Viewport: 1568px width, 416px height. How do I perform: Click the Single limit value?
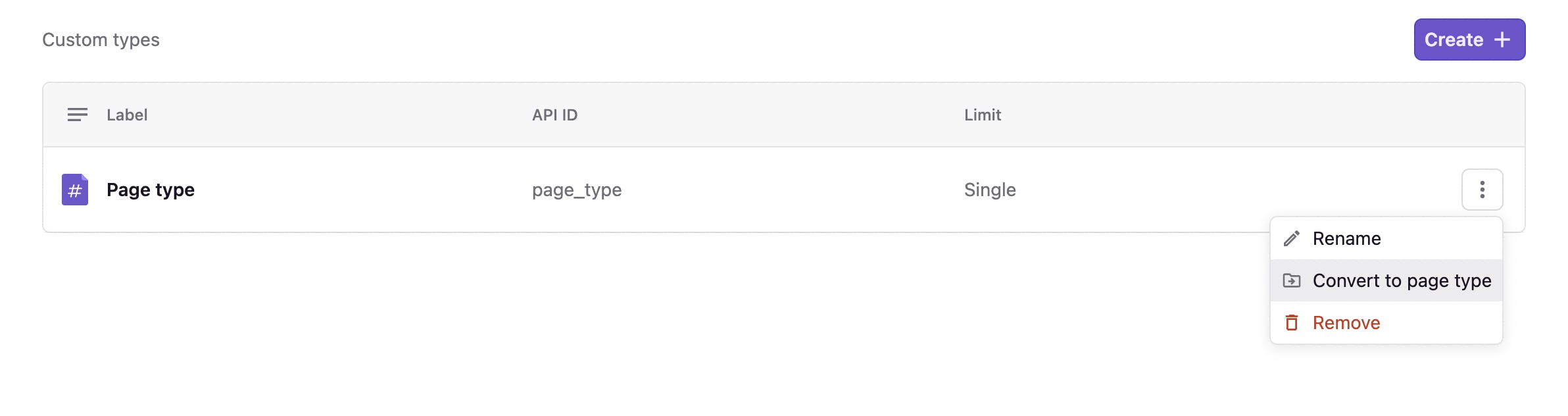coord(990,190)
